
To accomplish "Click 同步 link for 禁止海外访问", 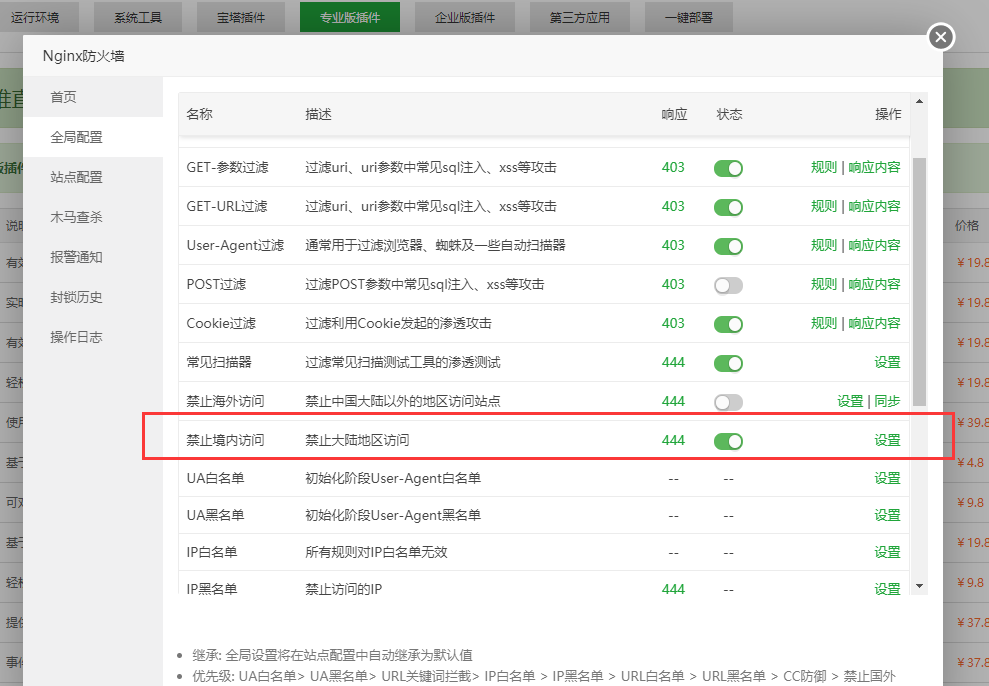I will click(x=887, y=401).
